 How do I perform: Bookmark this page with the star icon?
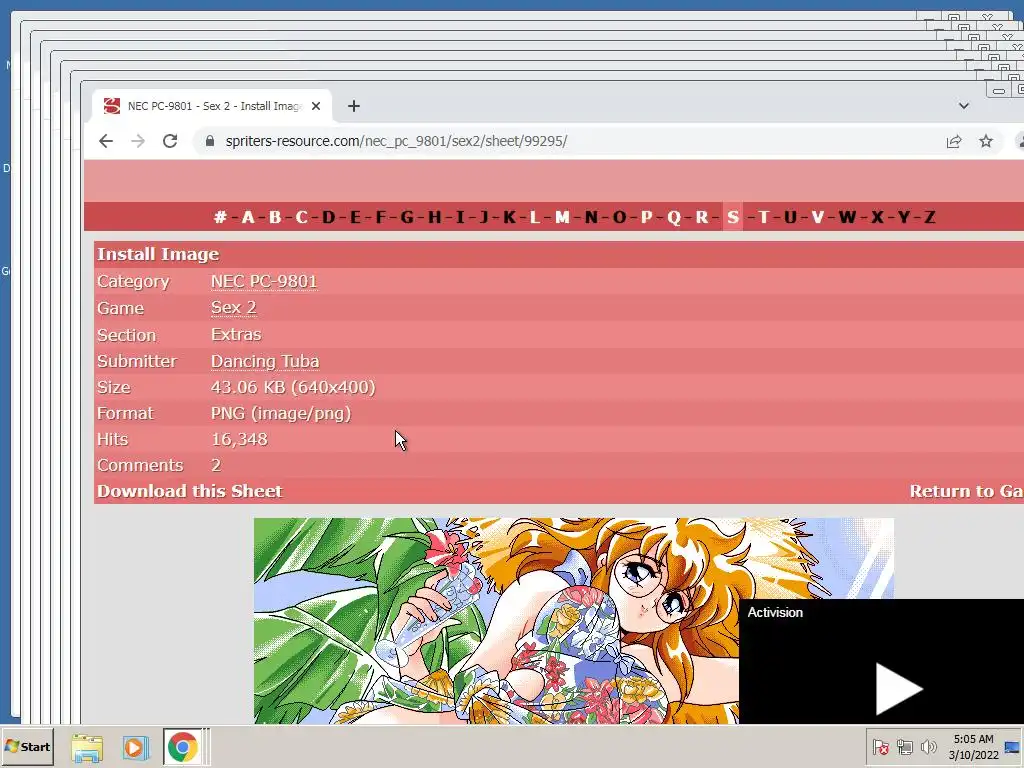pyautogui.click(x=986, y=141)
